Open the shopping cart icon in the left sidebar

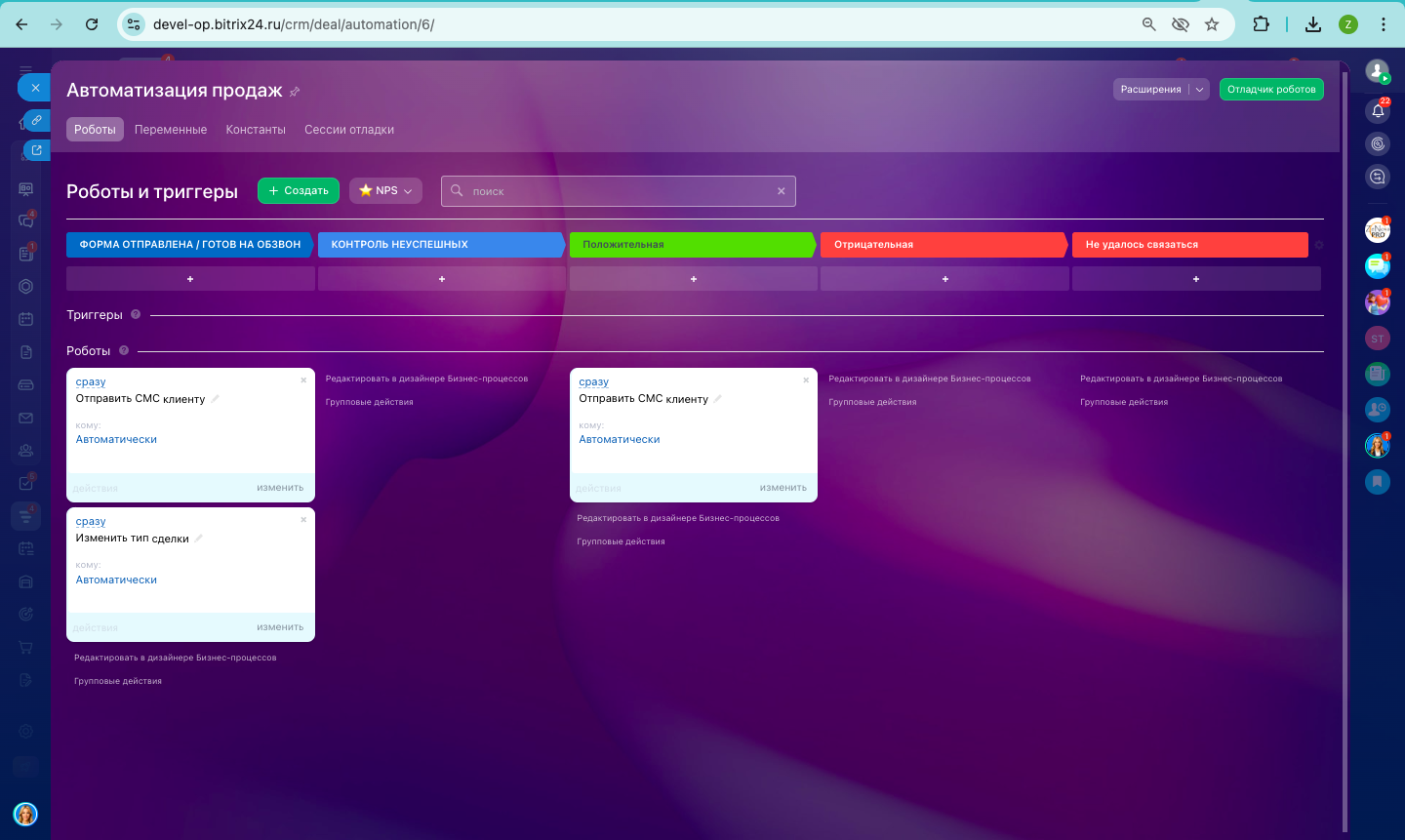[x=26, y=647]
